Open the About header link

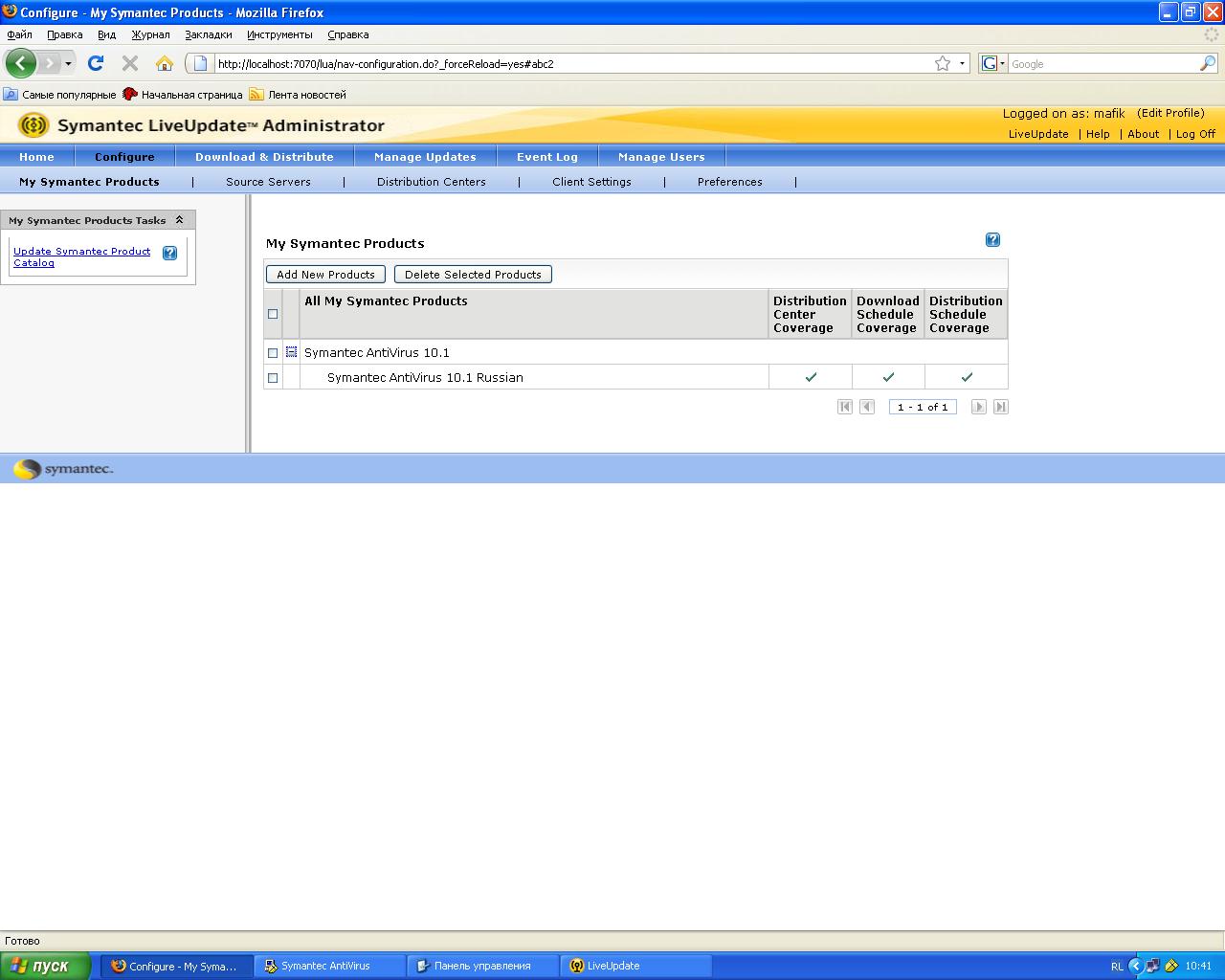click(1143, 134)
